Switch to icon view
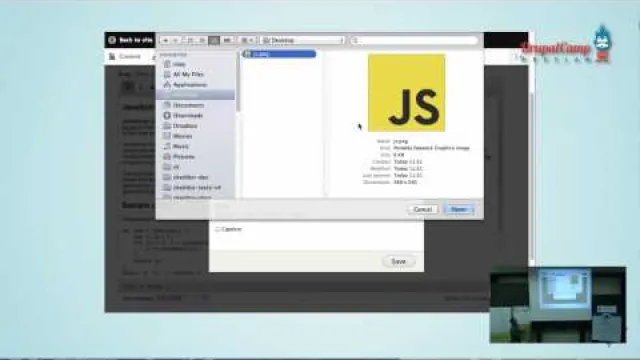Viewport: 640px width, 360px height. [190, 40]
